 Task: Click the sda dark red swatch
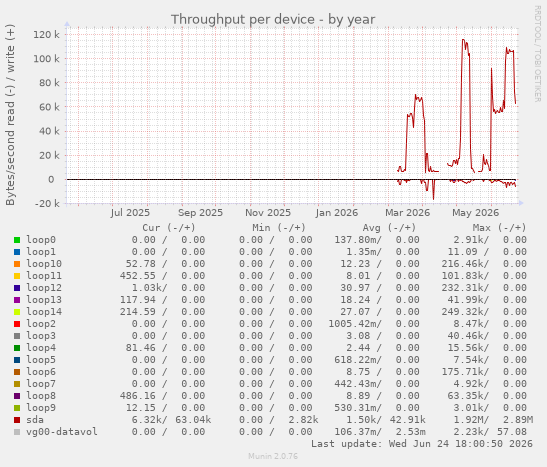[17, 420]
